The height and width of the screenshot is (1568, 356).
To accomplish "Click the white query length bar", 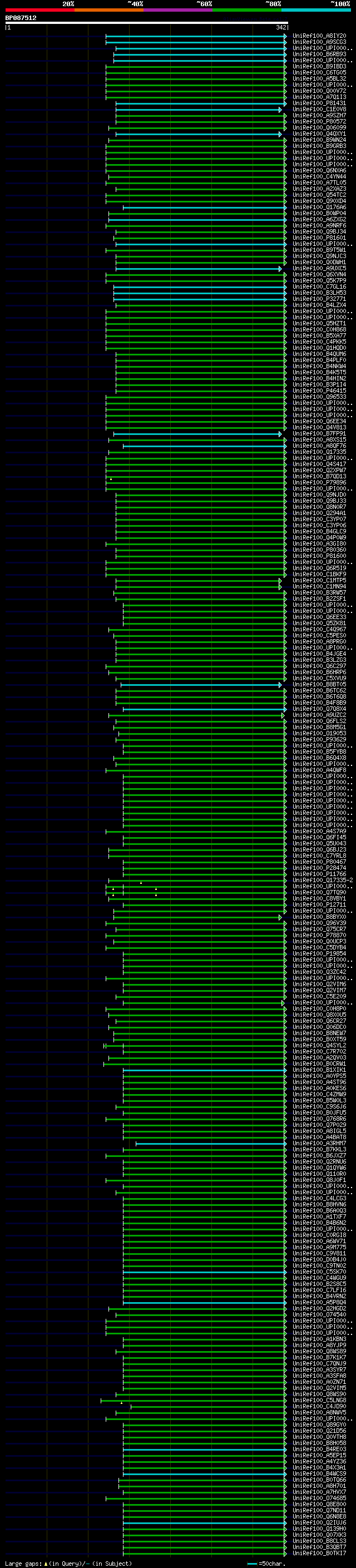I will 147,23.
